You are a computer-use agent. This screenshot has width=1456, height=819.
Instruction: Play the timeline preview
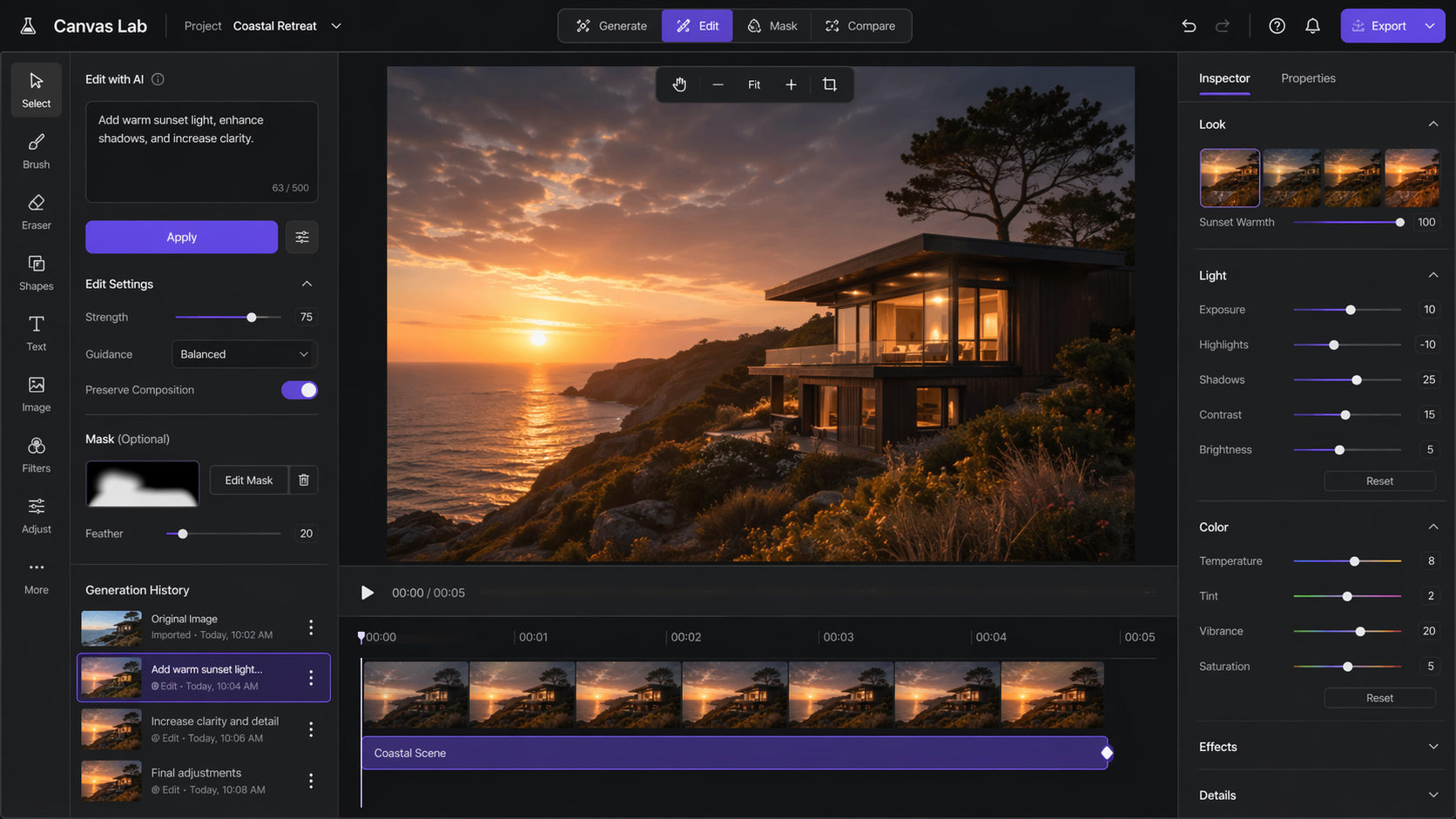(x=367, y=593)
